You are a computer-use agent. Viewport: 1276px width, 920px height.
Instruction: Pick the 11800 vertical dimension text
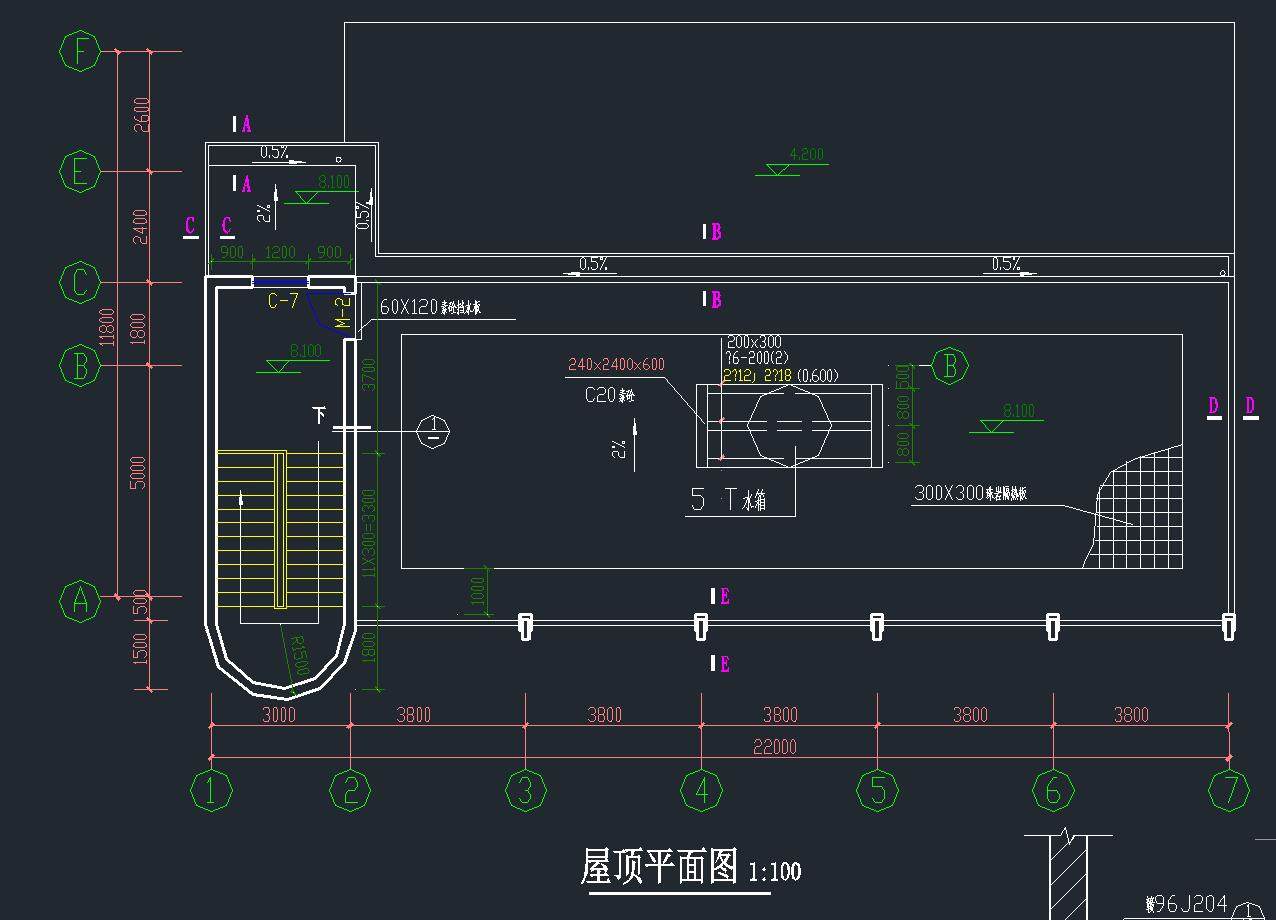pos(107,326)
